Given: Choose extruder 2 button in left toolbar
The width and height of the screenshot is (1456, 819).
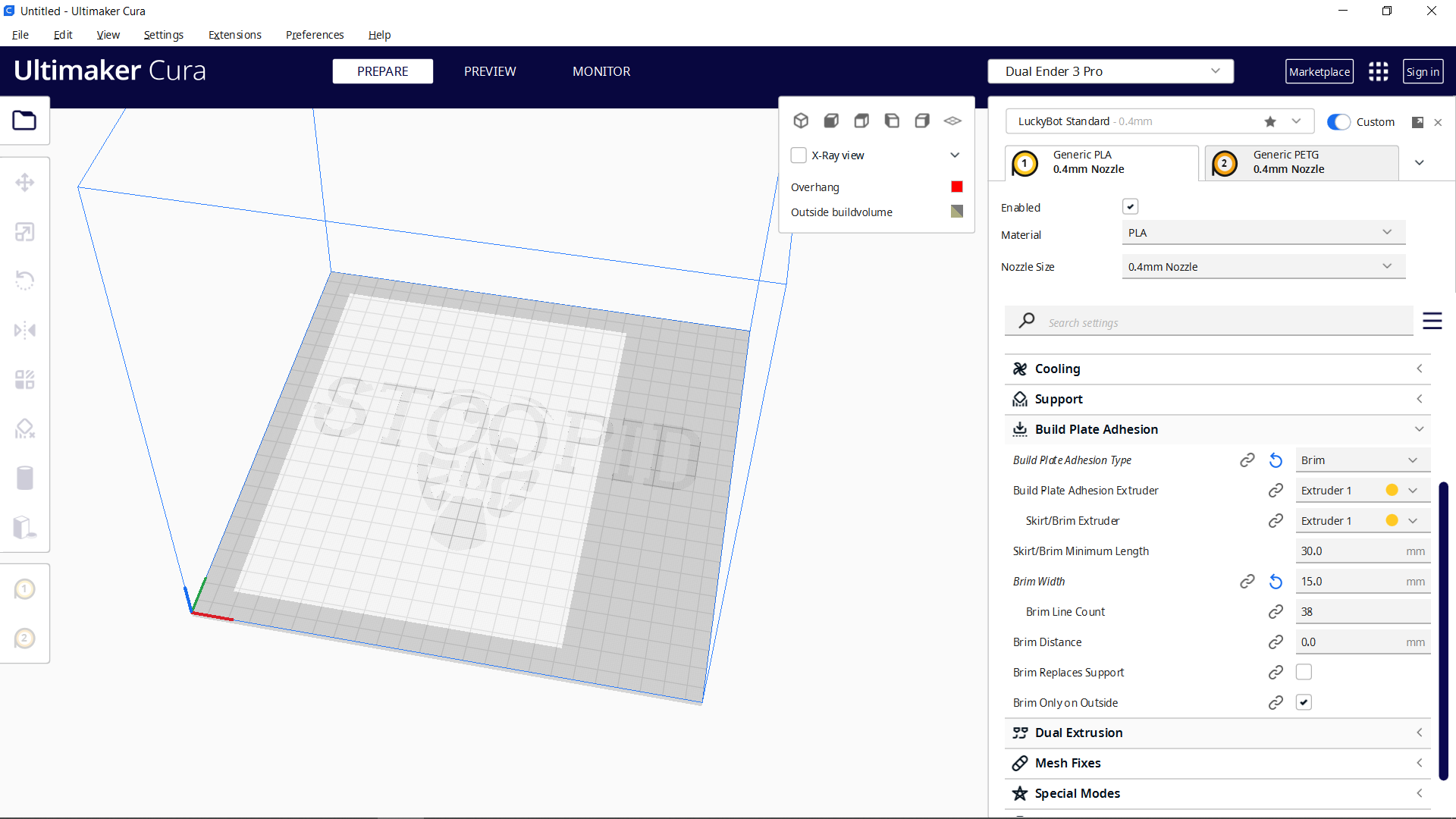Looking at the screenshot, I should click(24, 639).
